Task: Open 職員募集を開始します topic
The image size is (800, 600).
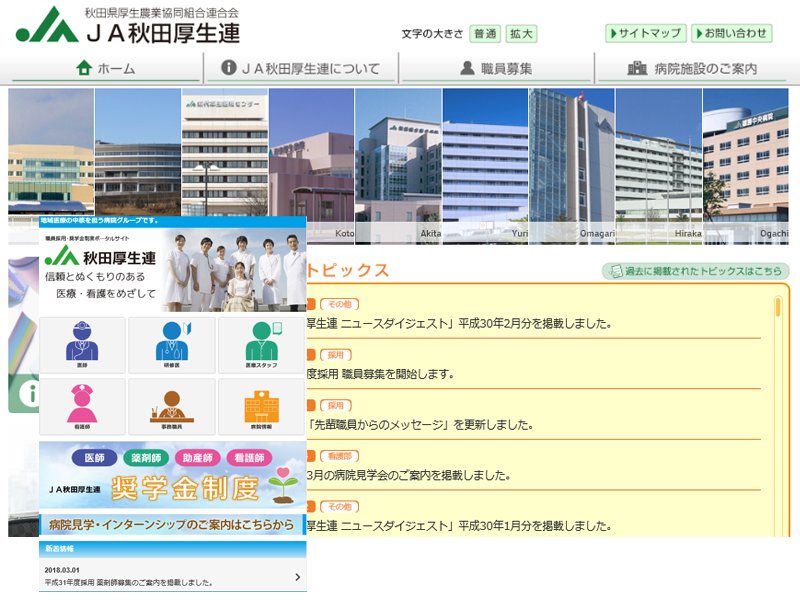Action: coord(380,374)
